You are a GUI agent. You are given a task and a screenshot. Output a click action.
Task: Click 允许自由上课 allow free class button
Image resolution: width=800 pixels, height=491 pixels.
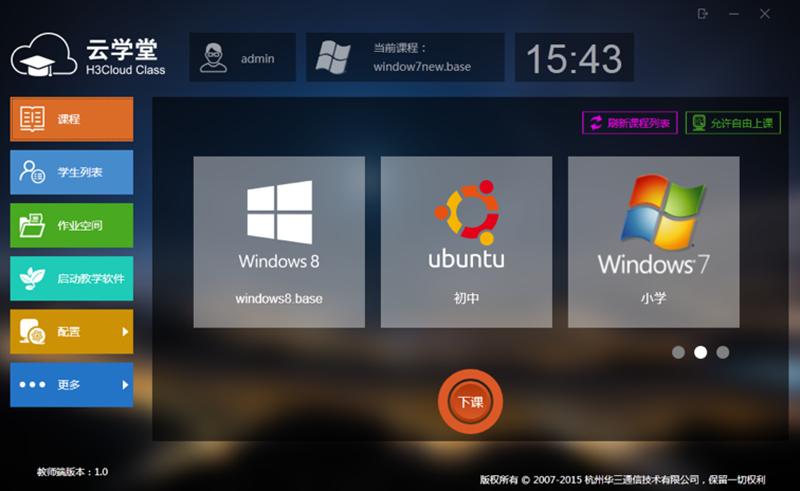tap(733, 123)
